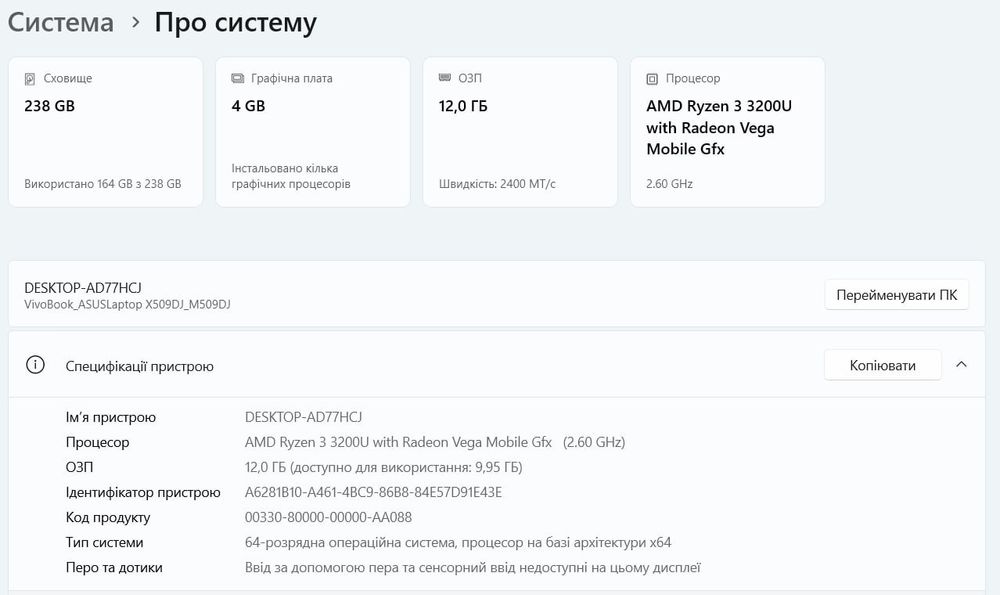Select the AMD Ryzen processor card

(x=727, y=132)
